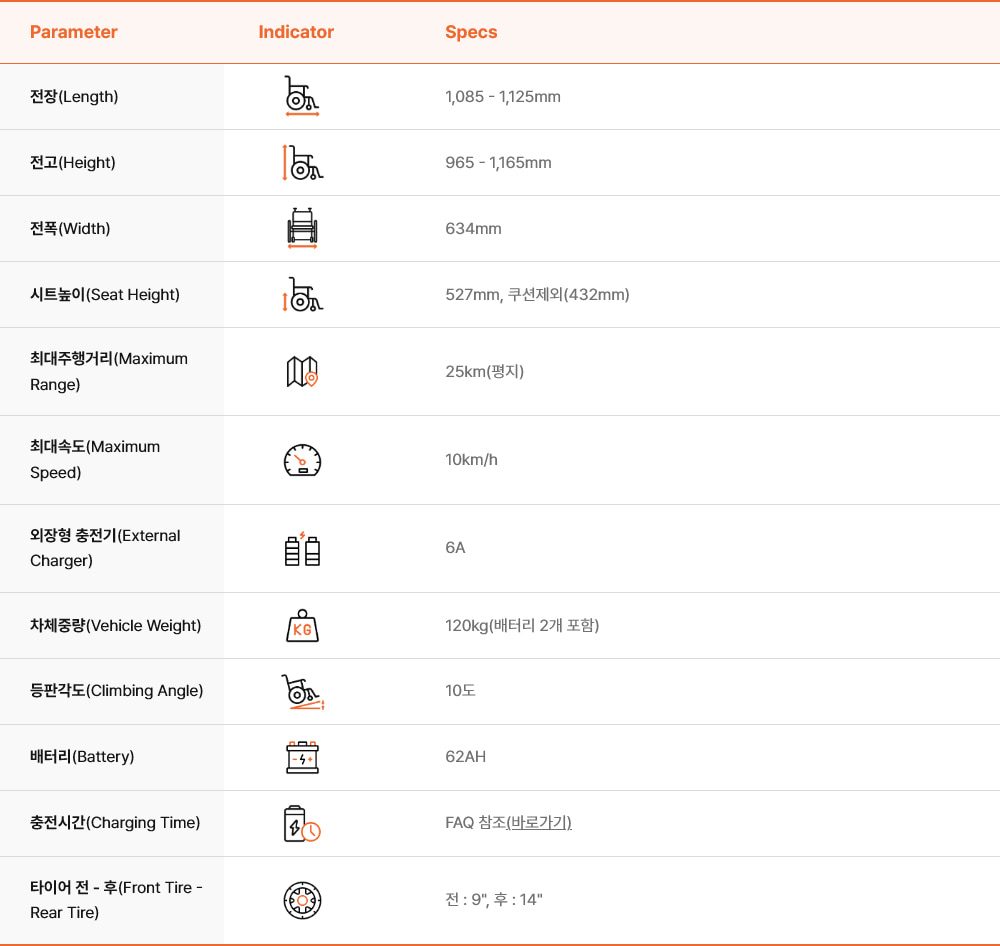The image size is (1000, 946).
Task: Click the Vehicle Weight KG icon
Action: (x=302, y=626)
